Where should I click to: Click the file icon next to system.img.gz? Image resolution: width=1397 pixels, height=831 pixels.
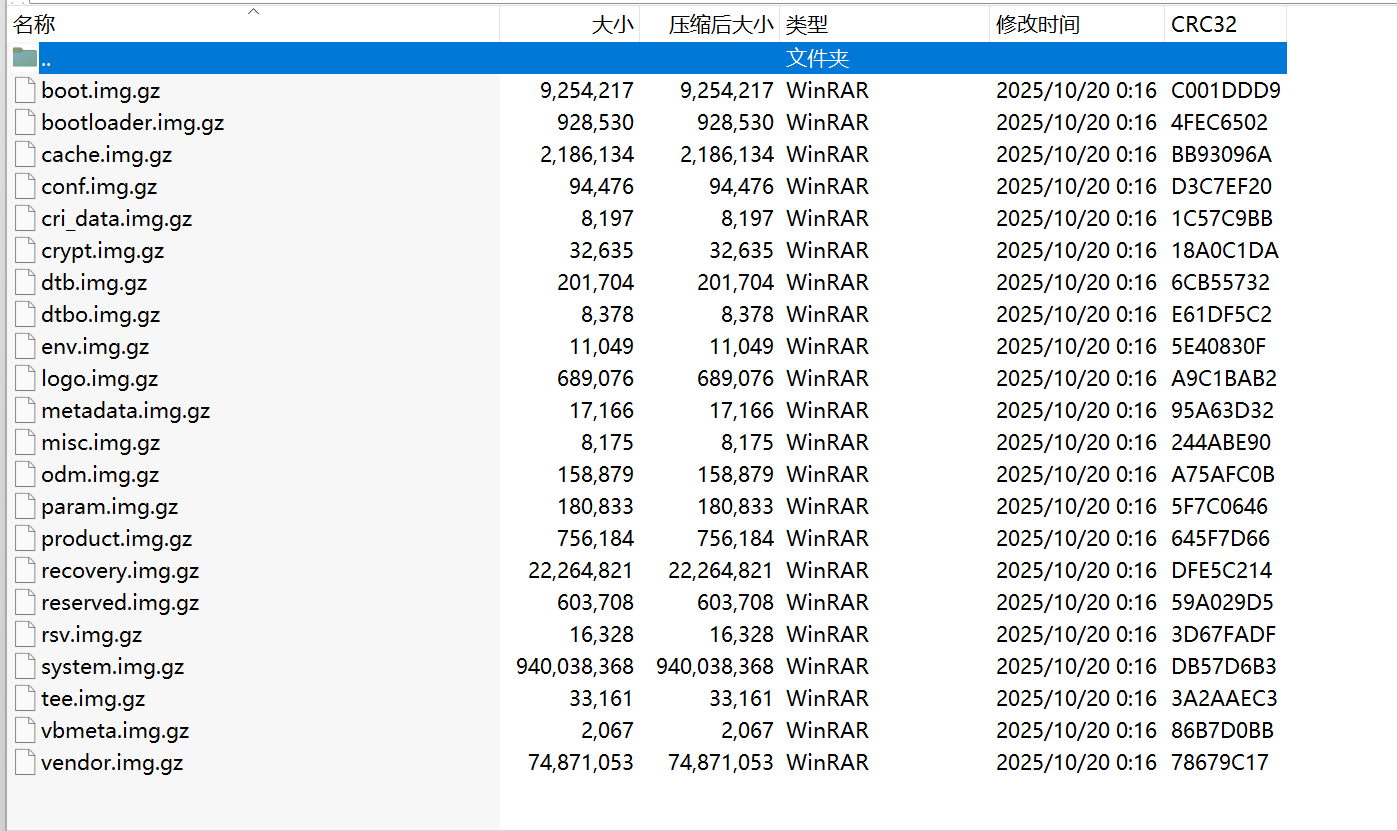click(x=23, y=666)
